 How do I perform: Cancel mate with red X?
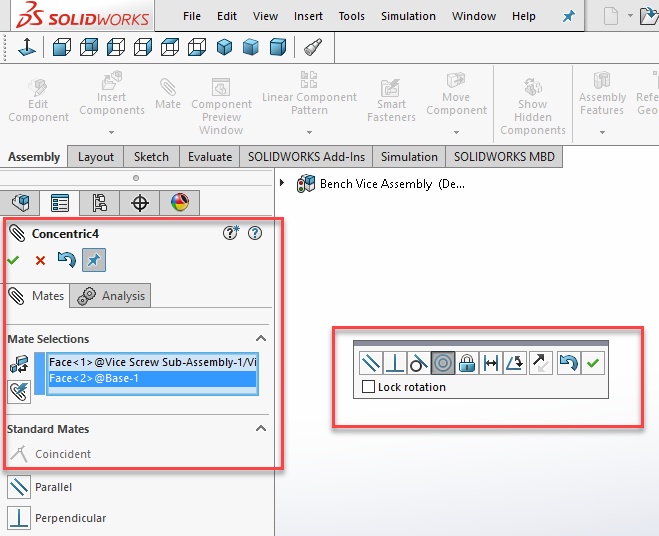point(40,261)
